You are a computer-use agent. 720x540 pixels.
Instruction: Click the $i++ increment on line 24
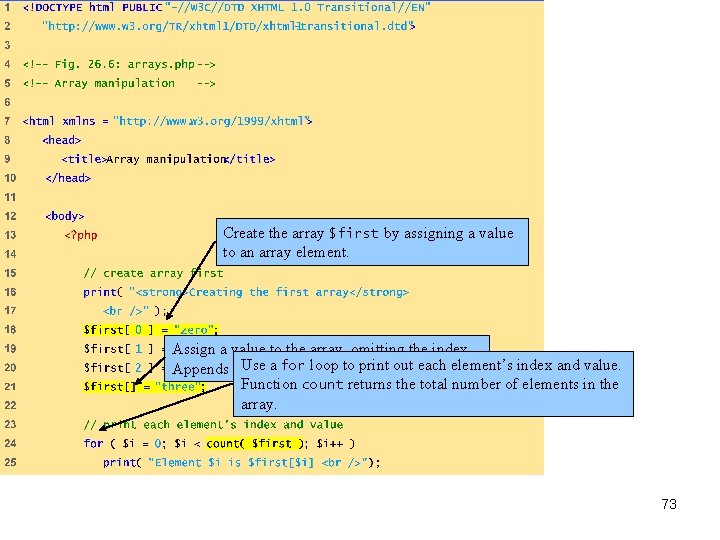[332, 444]
